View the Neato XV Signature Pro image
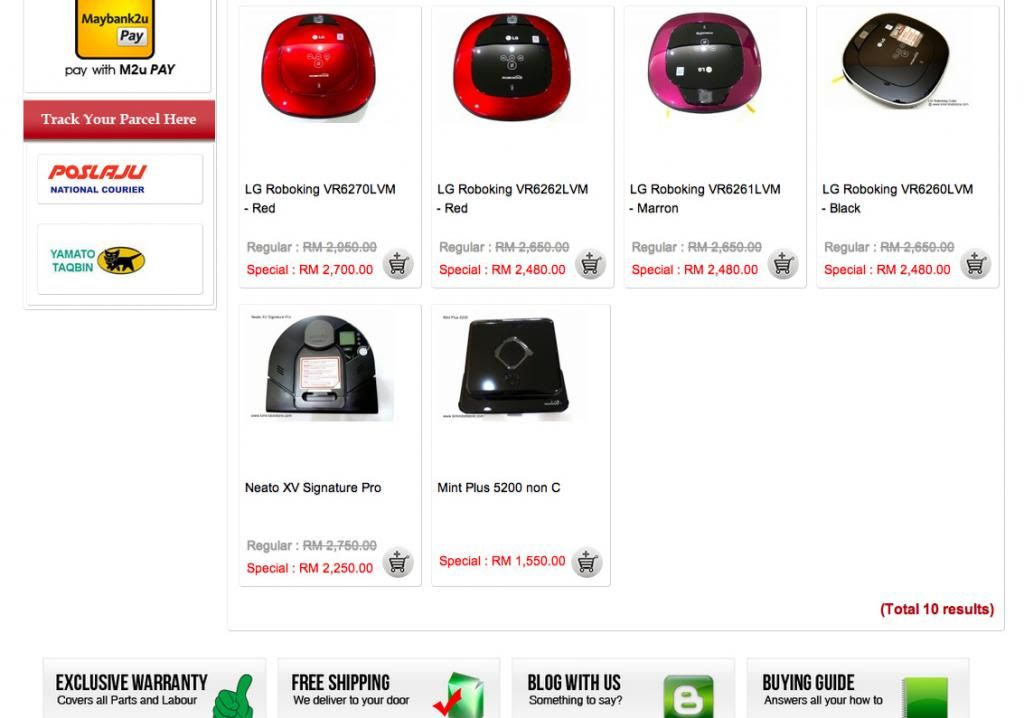This screenshot has height=718, width=1024. (322, 367)
